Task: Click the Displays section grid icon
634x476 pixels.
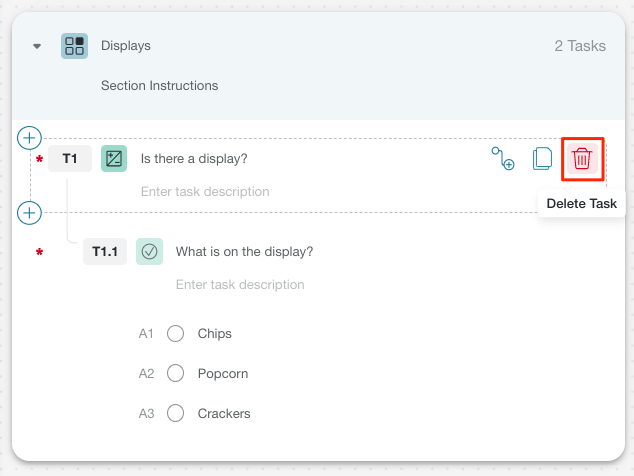Action: click(x=74, y=46)
